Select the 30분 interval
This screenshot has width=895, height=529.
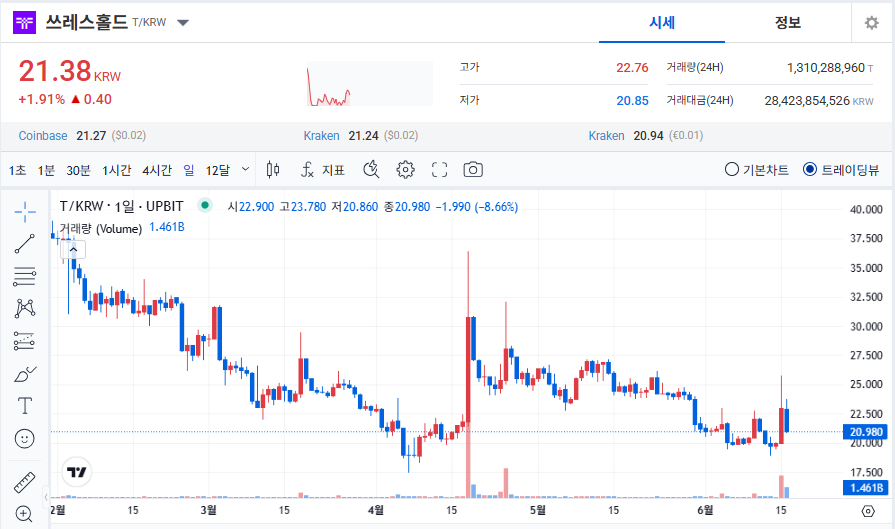pyautogui.click(x=78, y=170)
